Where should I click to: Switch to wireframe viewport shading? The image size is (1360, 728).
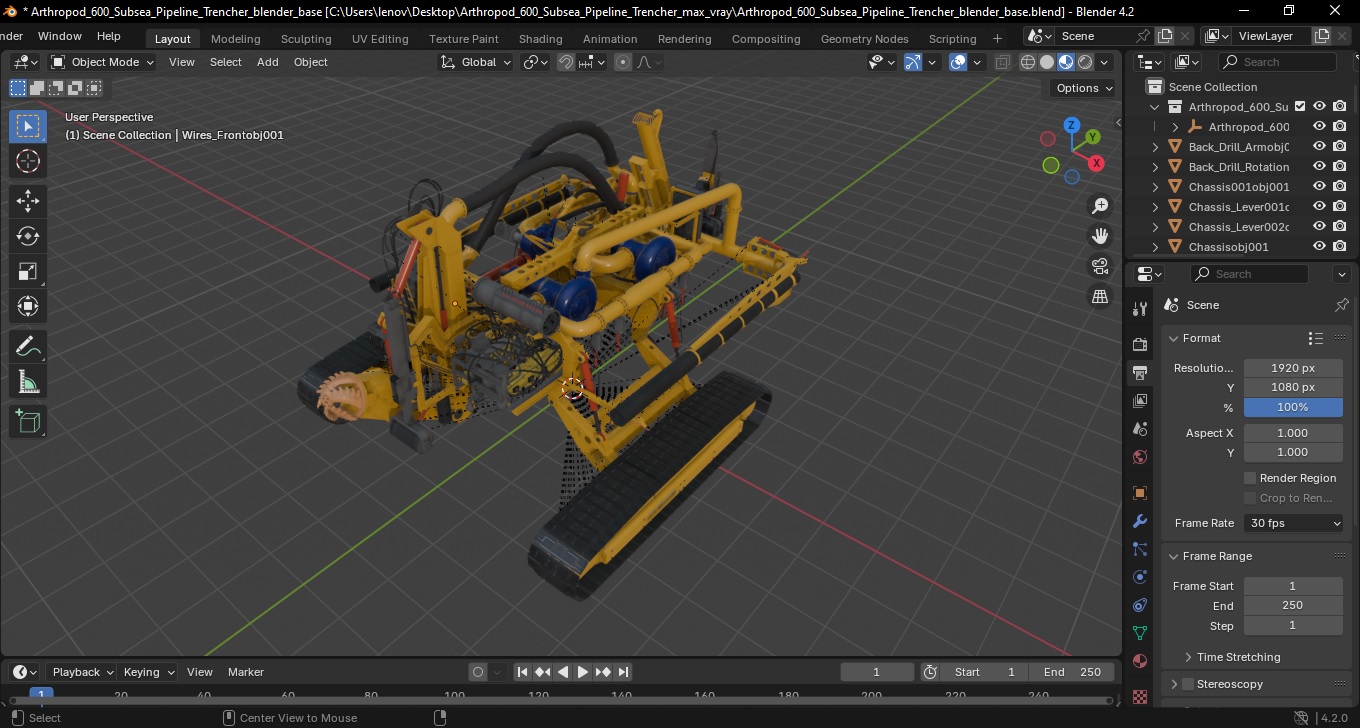pos(1028,62)
